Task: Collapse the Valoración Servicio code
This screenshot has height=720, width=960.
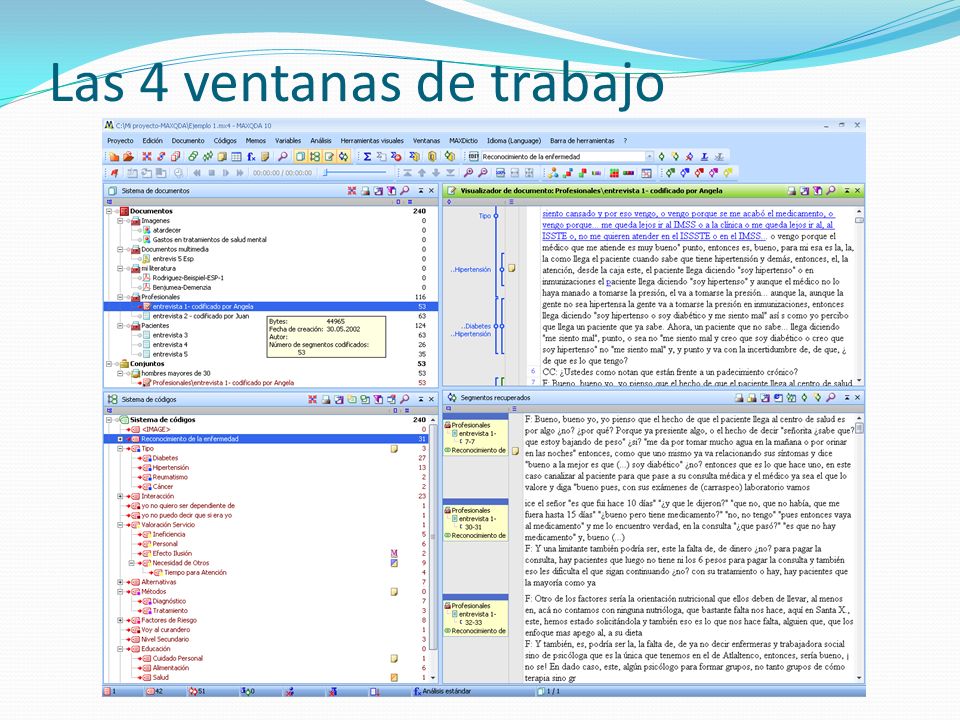Action: coord(120,525)
